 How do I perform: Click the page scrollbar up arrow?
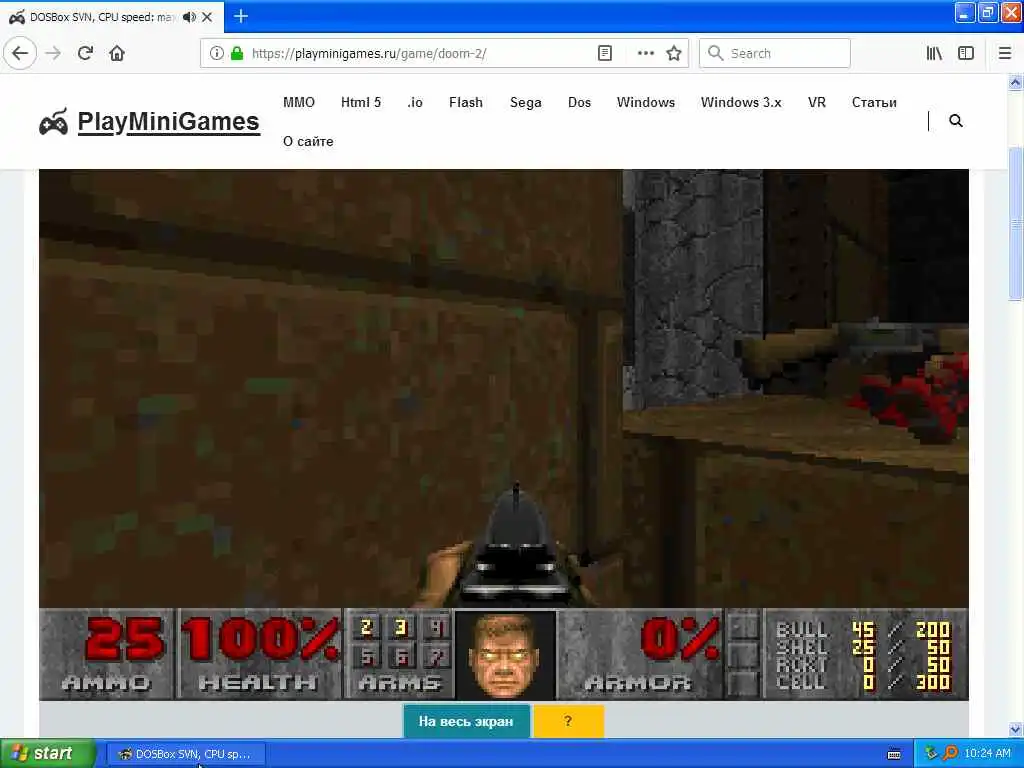coord(1015,82)
